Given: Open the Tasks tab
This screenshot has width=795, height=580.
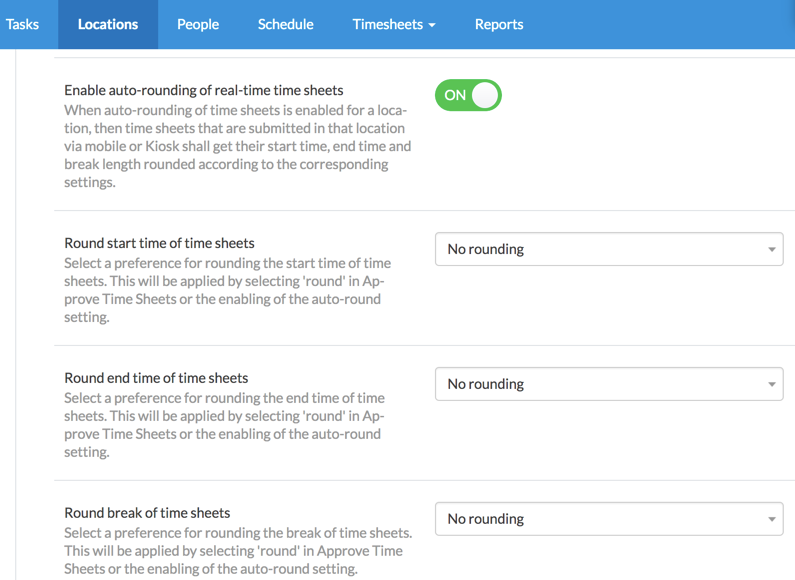Looking at the screenshot, I should pos(22,24).
